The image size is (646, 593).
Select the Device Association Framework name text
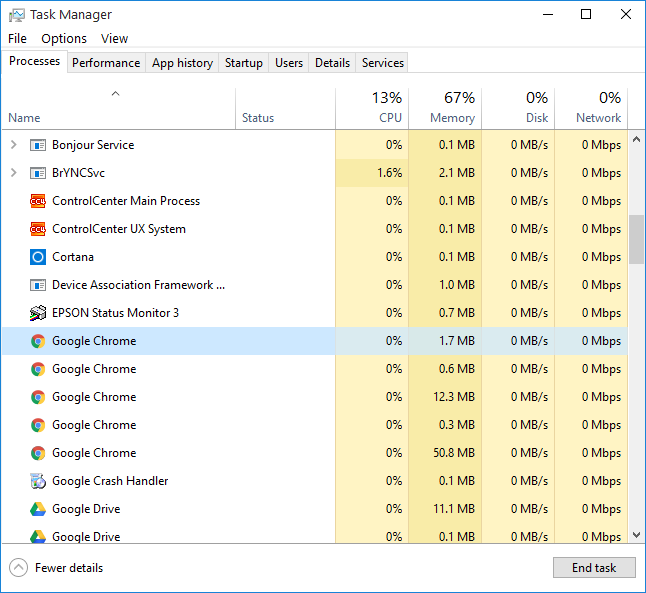point(138,285)
